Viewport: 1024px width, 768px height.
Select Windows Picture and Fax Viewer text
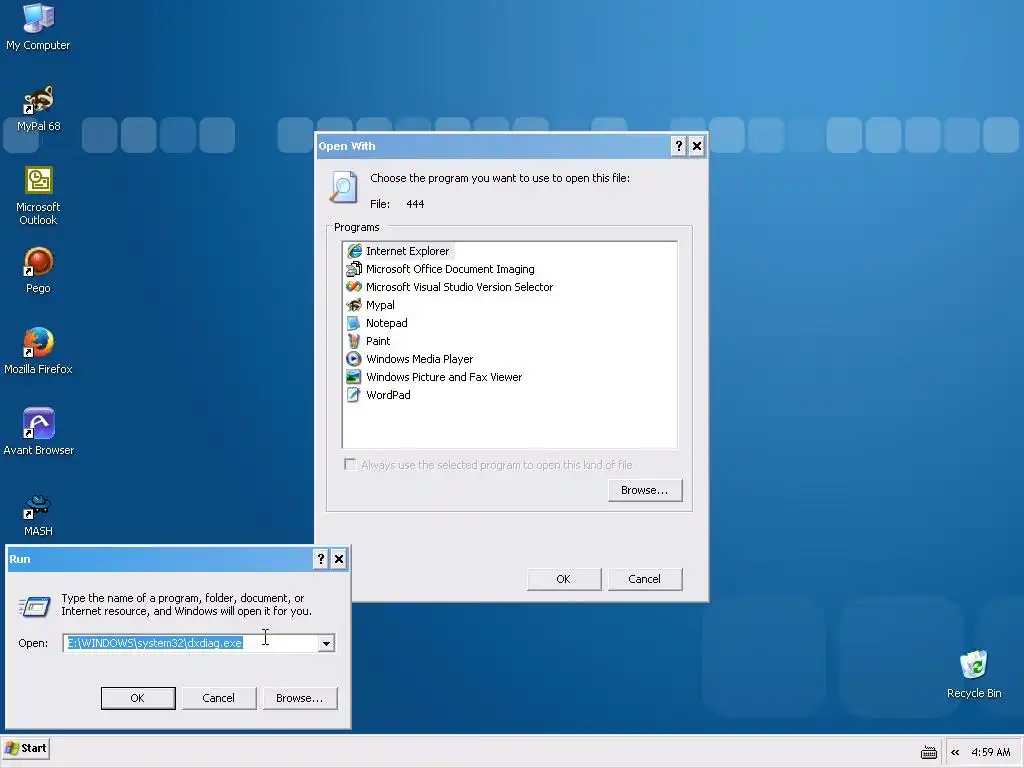(x=444, y=377)
